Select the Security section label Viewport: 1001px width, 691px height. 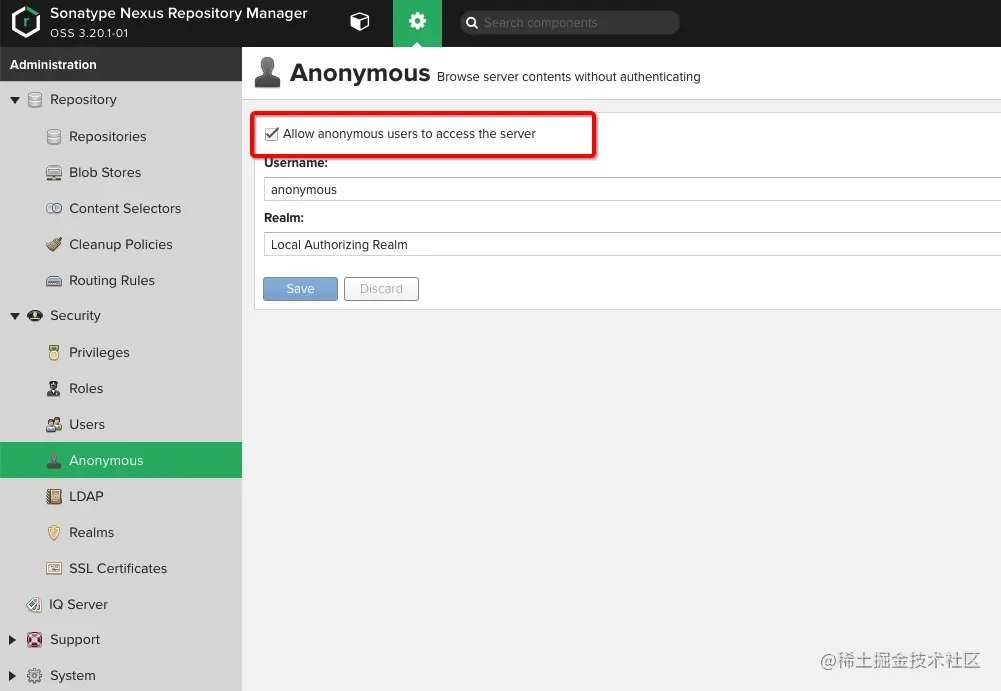(75, 315)
